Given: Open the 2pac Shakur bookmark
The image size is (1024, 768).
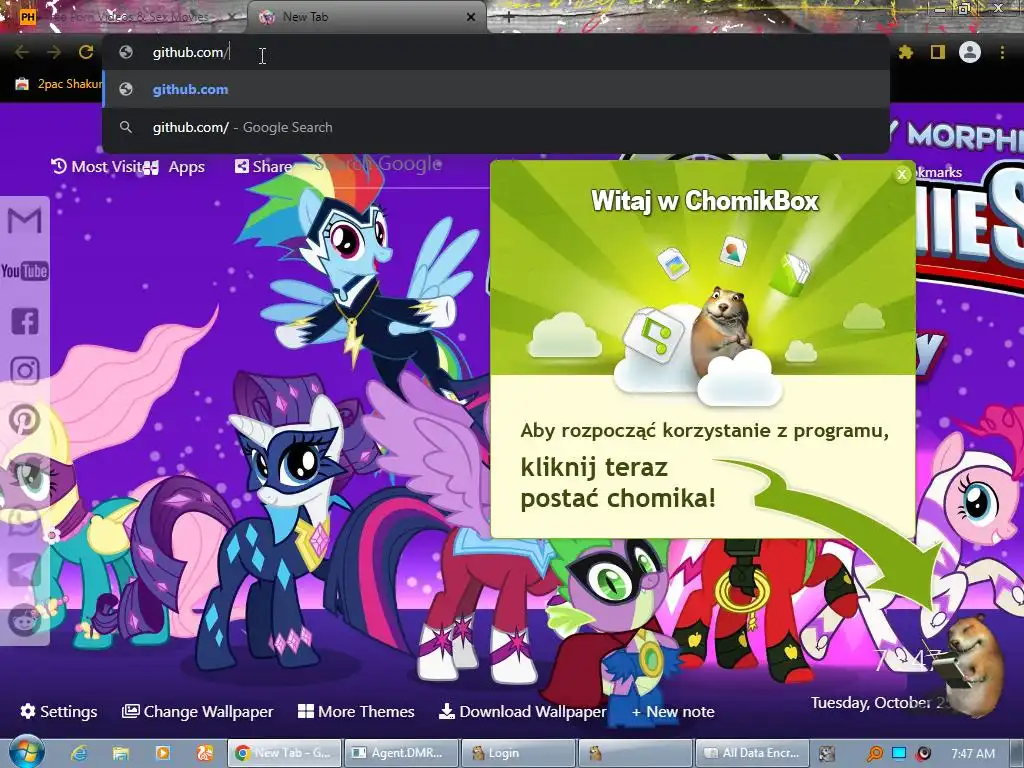Looking at the screenshot, I should pos(59,84).
